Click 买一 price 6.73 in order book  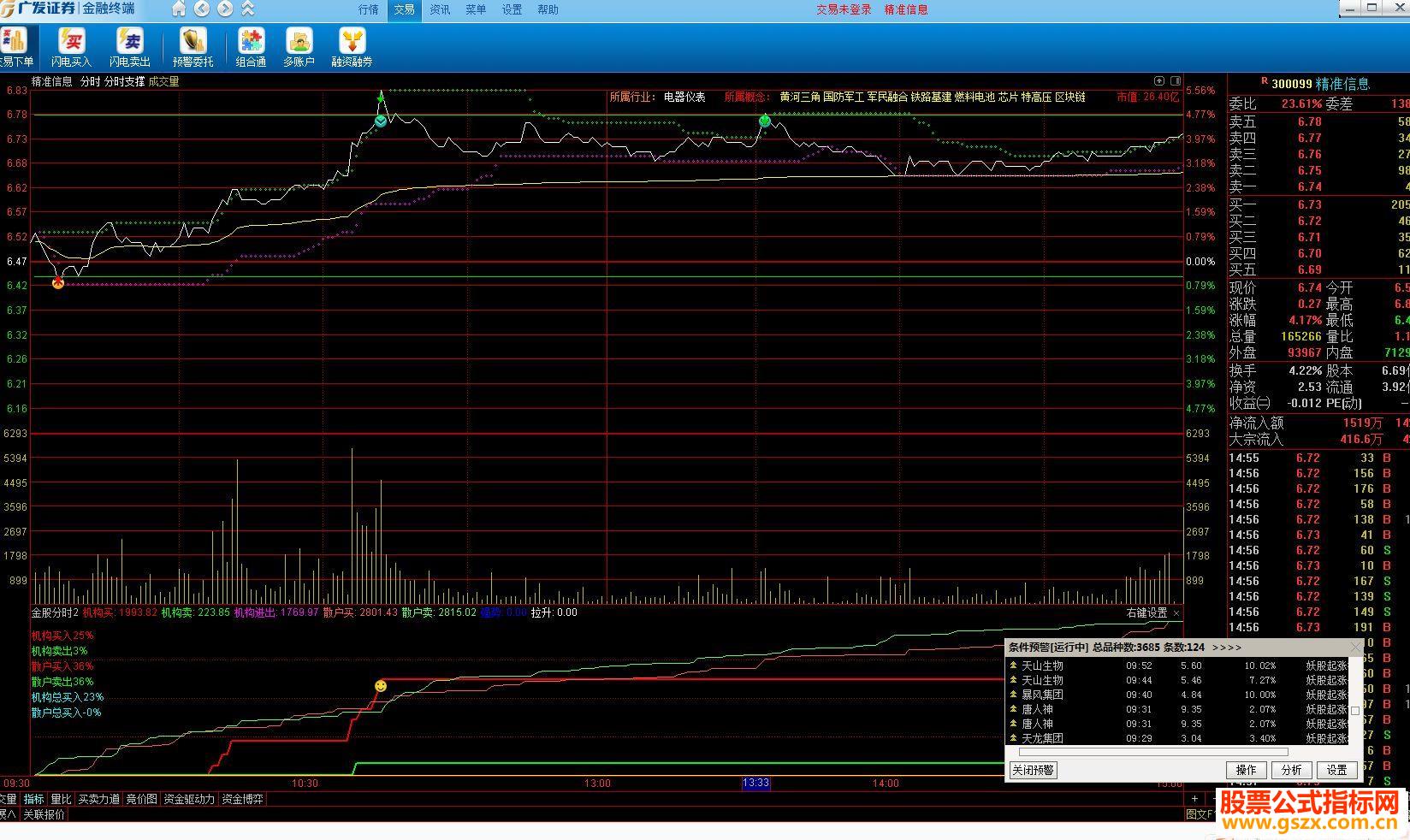1309,204
